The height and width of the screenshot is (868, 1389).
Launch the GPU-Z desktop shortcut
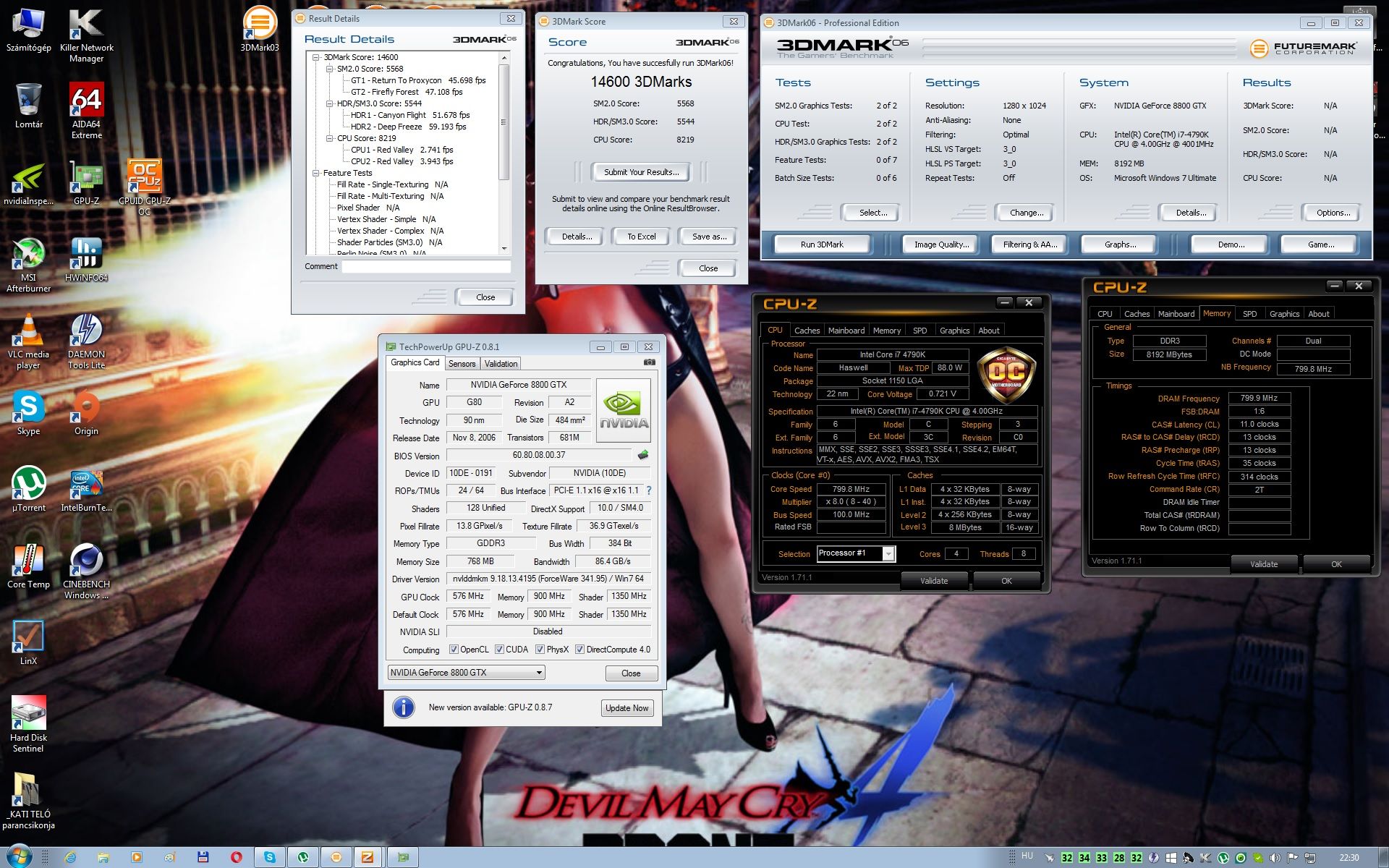click(x=86, y=184)
